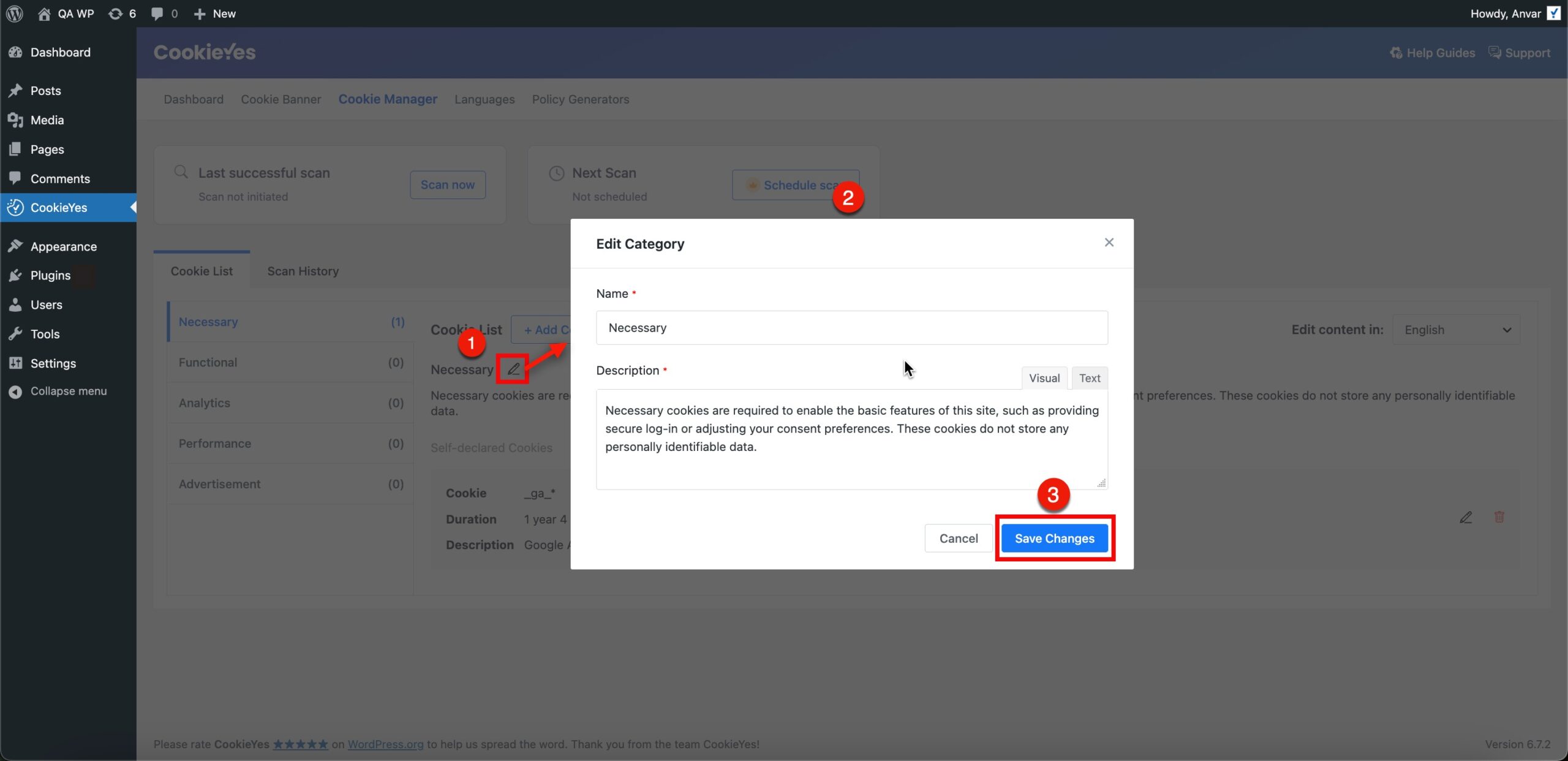Screen dimensions: 1568x761
Task: Open Settings in the sidebar
Action: pyautogui.click(x=68, y=364)
